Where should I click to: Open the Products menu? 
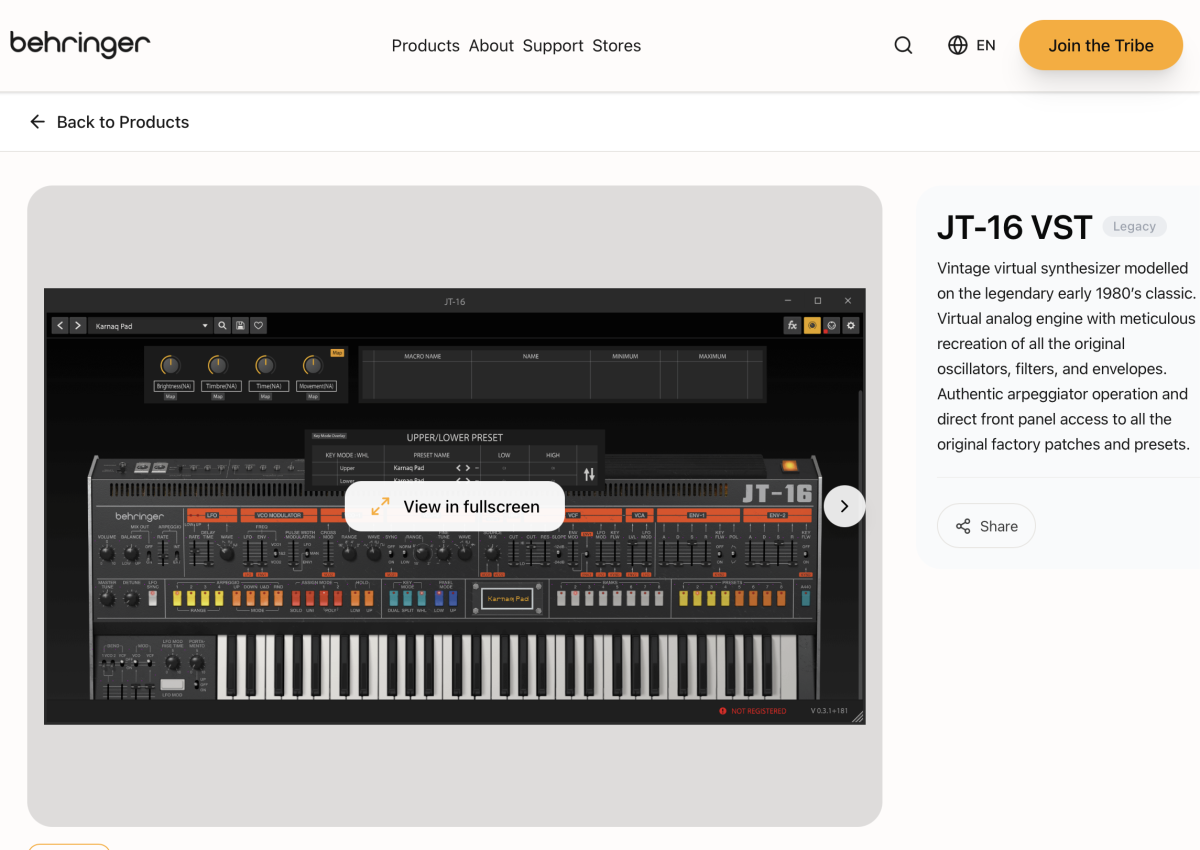(425, 46)
